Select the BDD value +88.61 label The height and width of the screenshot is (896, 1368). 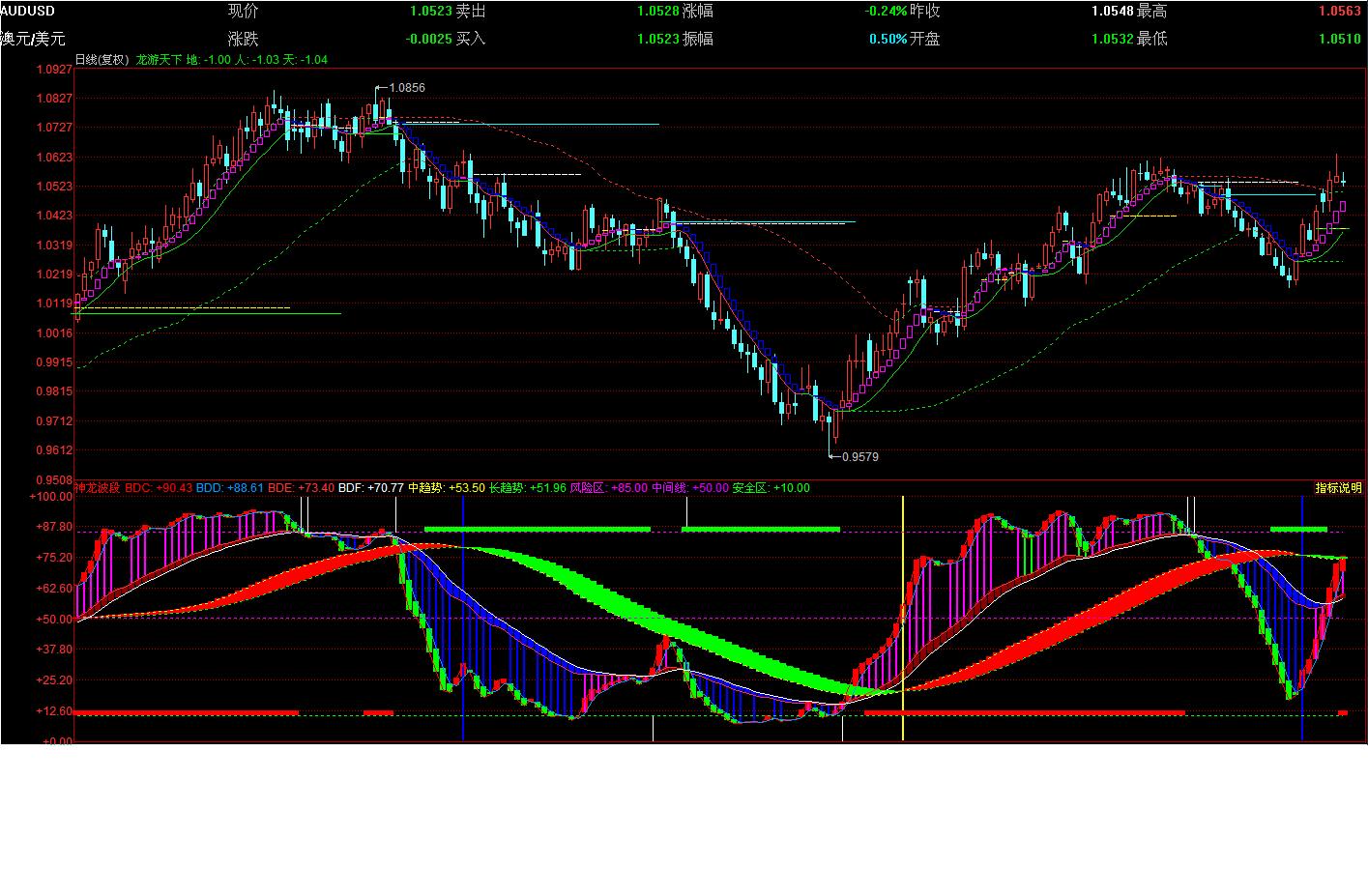click(230, 488)
